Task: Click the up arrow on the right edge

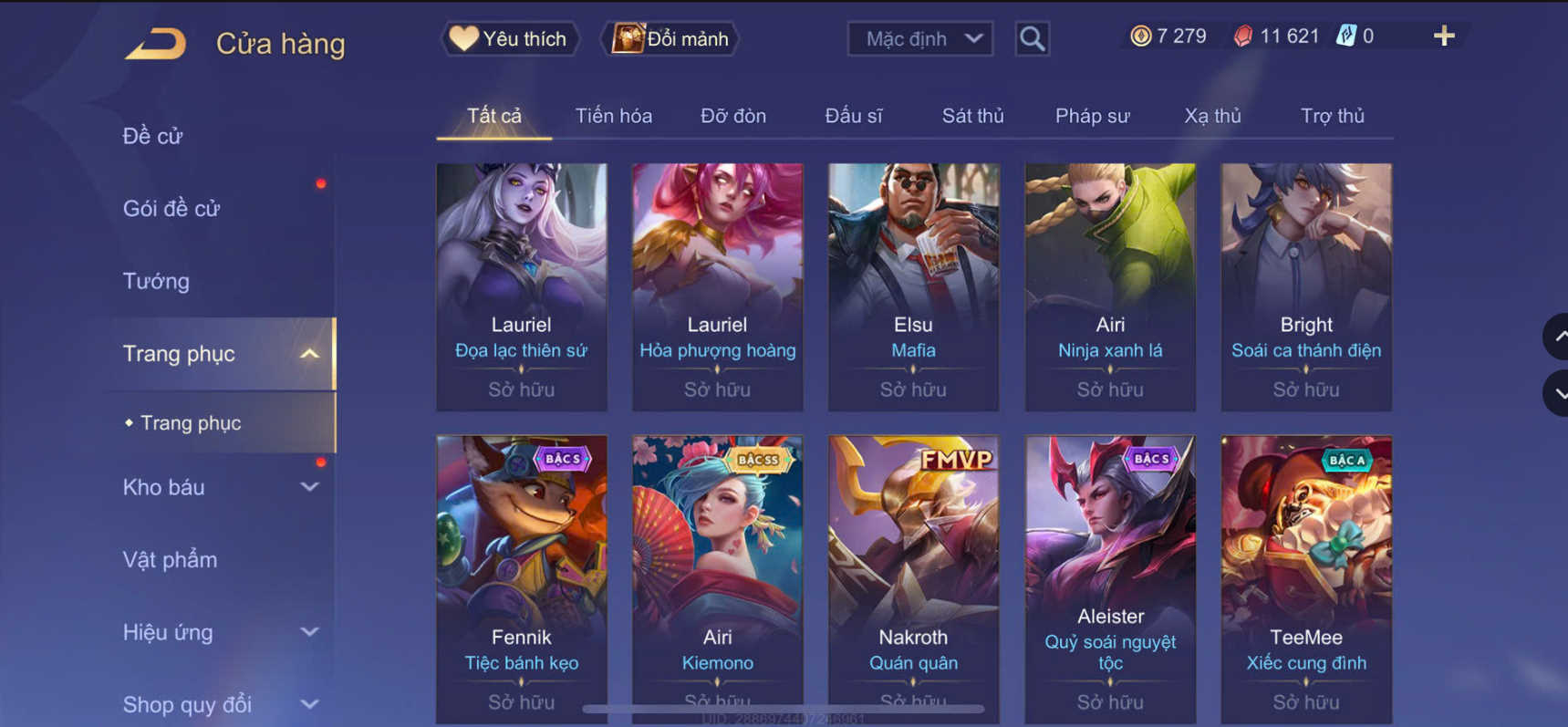Action: (x=1557, y=337)
